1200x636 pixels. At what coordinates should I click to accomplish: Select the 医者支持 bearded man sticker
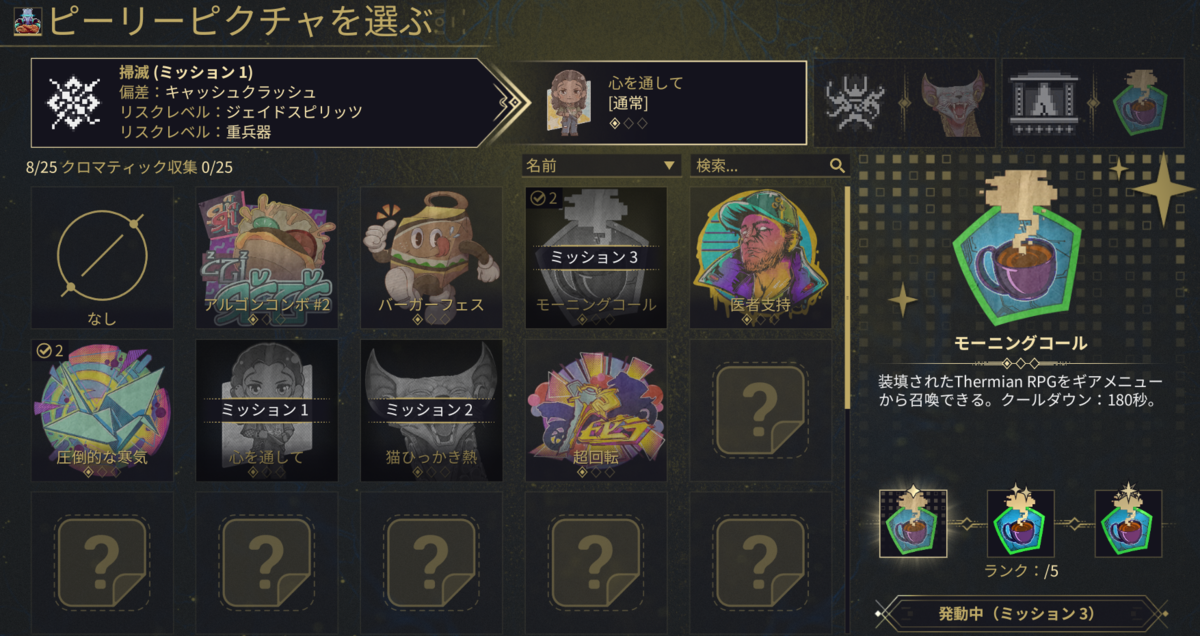point(760,258)
